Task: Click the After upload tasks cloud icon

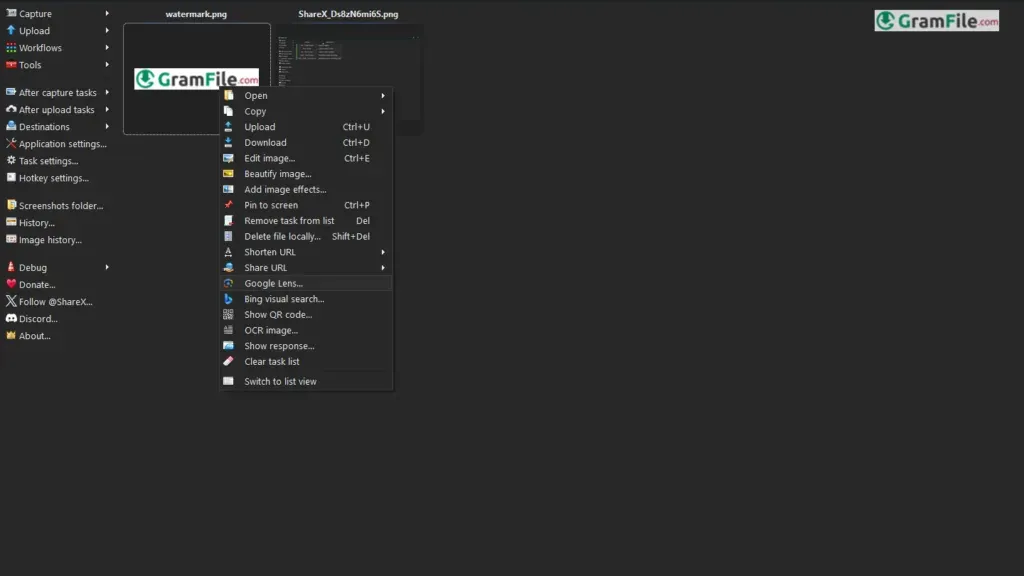Action: pos(11,109)
